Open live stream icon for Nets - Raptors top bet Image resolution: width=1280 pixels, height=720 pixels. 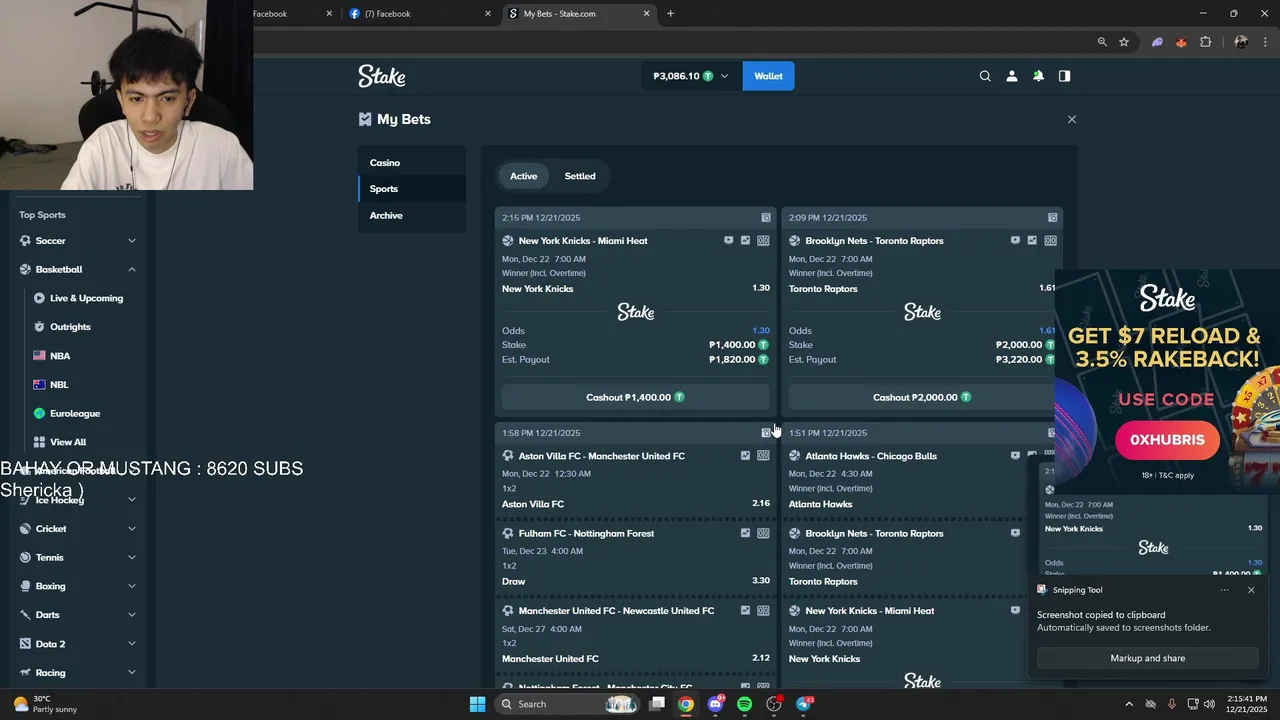pyautogui.click(x=1015, y=241)
